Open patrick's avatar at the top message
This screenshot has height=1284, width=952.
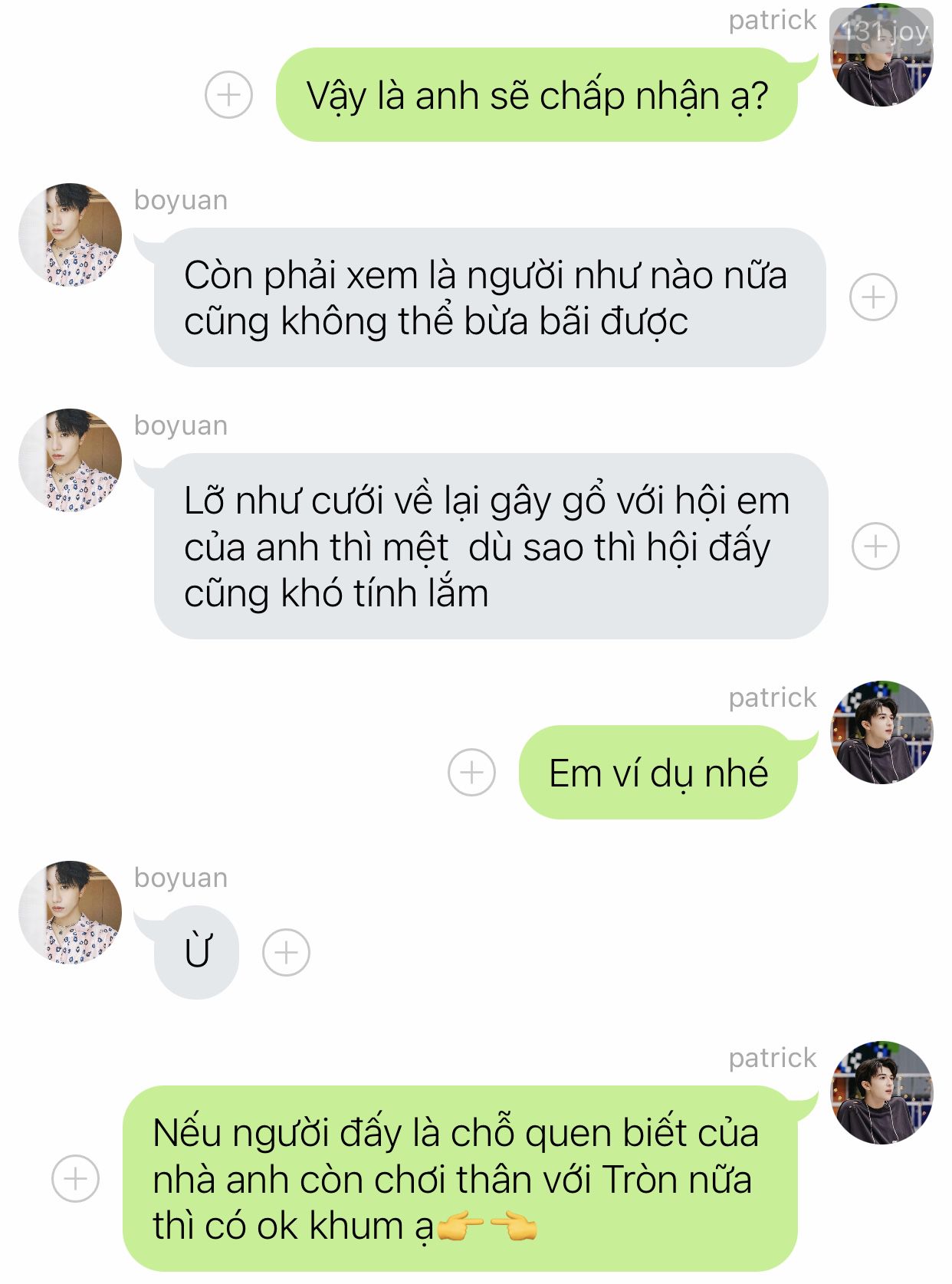pyautogui.click(x=882, y=55)
